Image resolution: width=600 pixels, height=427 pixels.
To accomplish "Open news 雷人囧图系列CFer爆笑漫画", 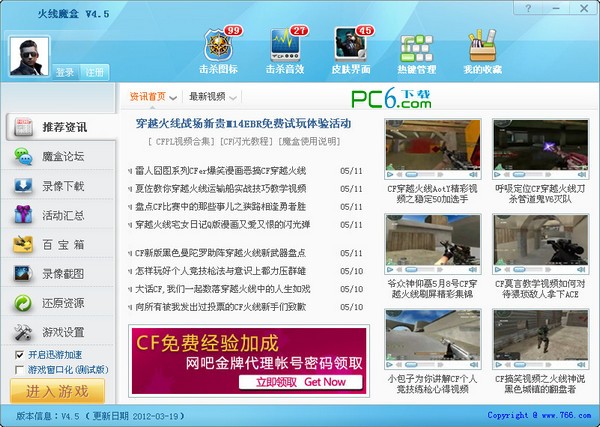I will tap(220, 171).
